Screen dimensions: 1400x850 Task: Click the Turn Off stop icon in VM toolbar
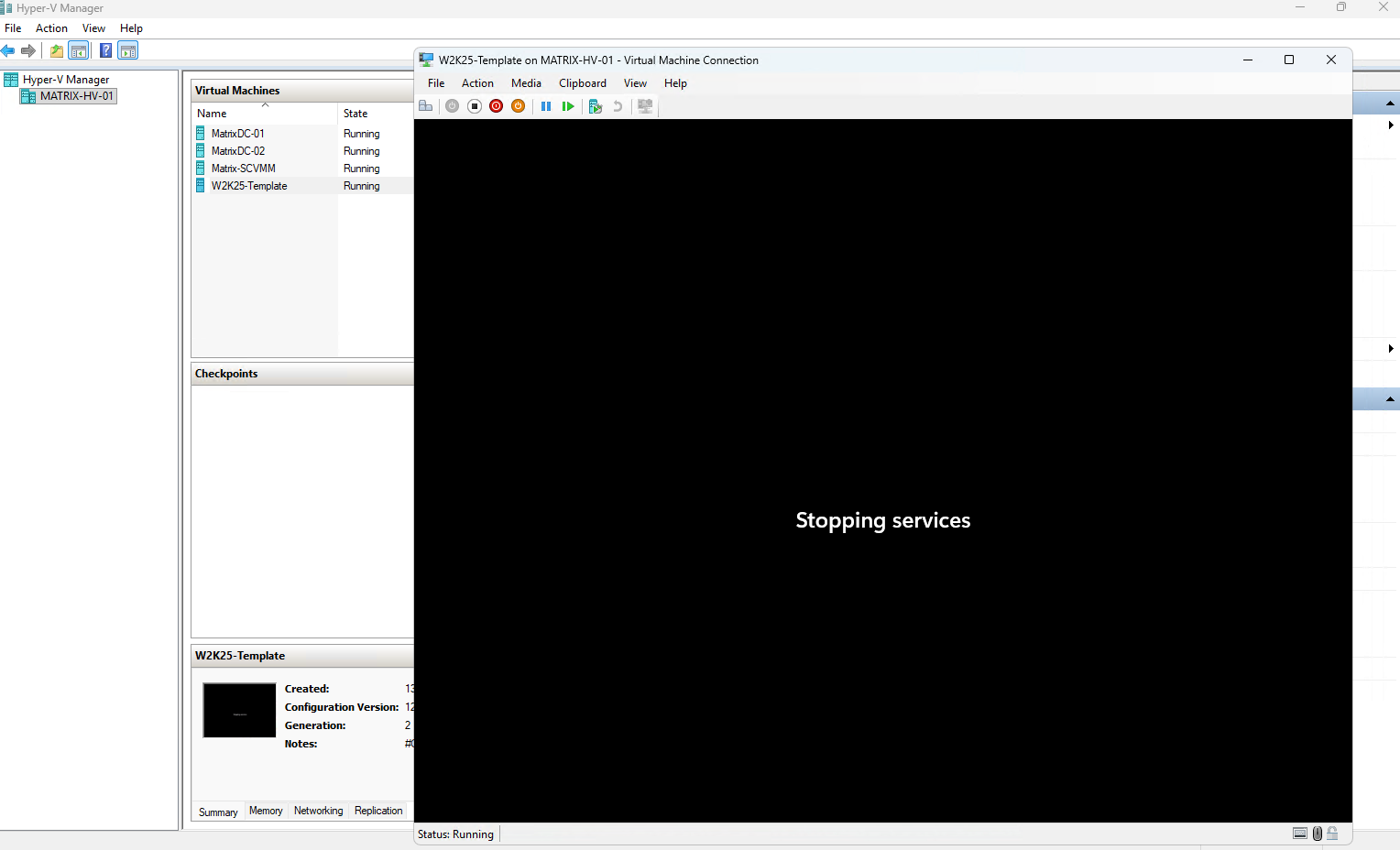[475, 106]
